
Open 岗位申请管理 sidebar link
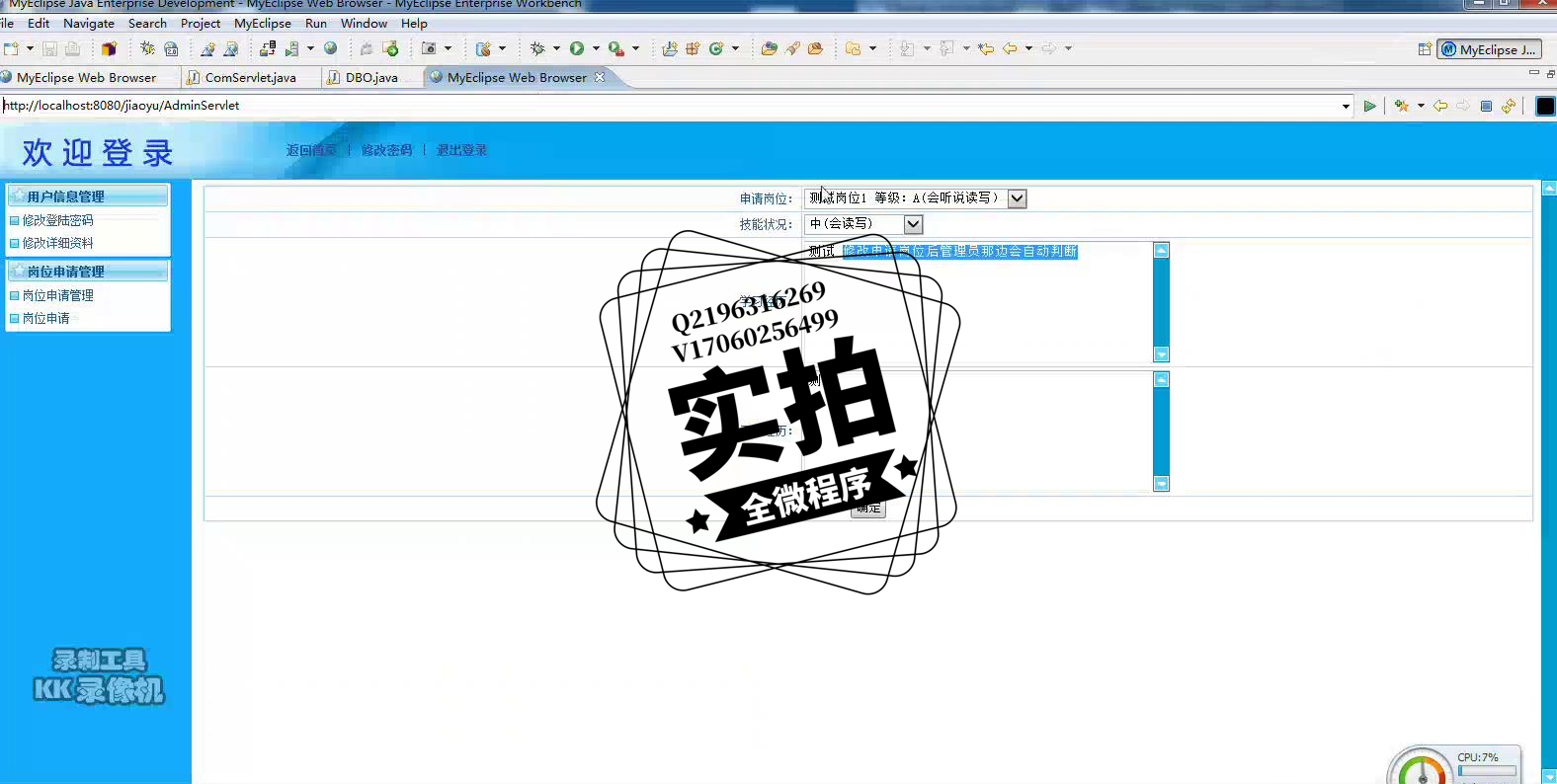click(57, 295)
